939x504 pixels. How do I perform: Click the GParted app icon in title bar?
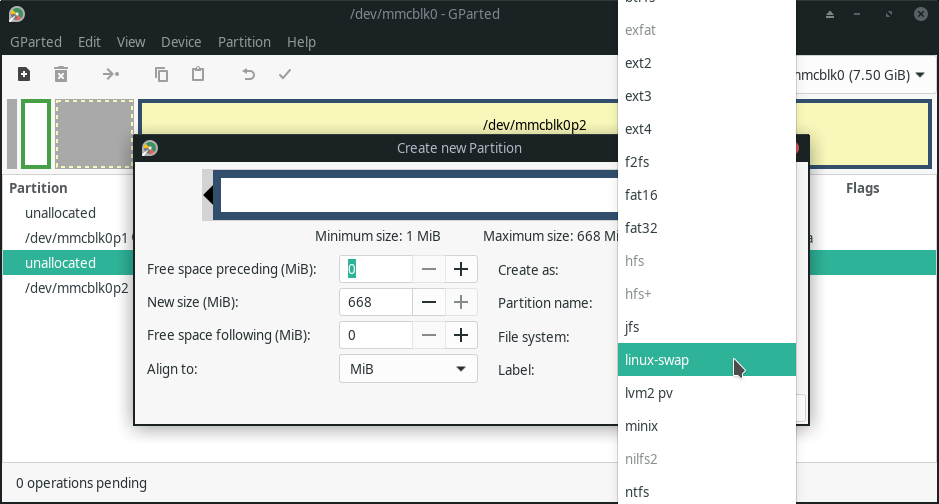(x=17, y=14)
